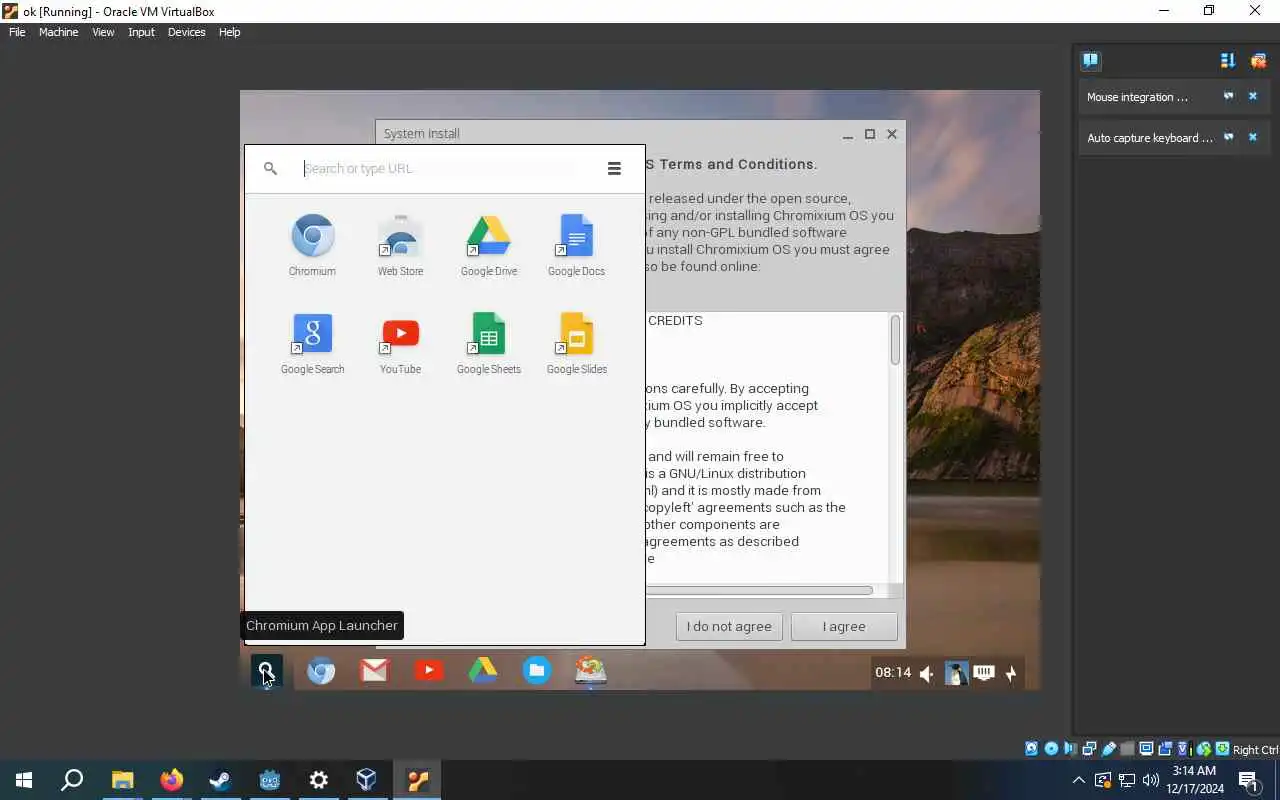Screen dimensions: 1280x800
Task: Click the guest volume speaker icon
Action: pos(927,674)
